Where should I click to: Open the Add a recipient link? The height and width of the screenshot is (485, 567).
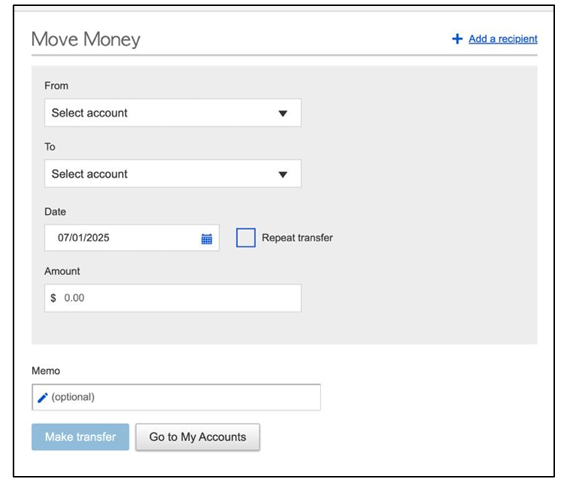[x=503, y=39]
